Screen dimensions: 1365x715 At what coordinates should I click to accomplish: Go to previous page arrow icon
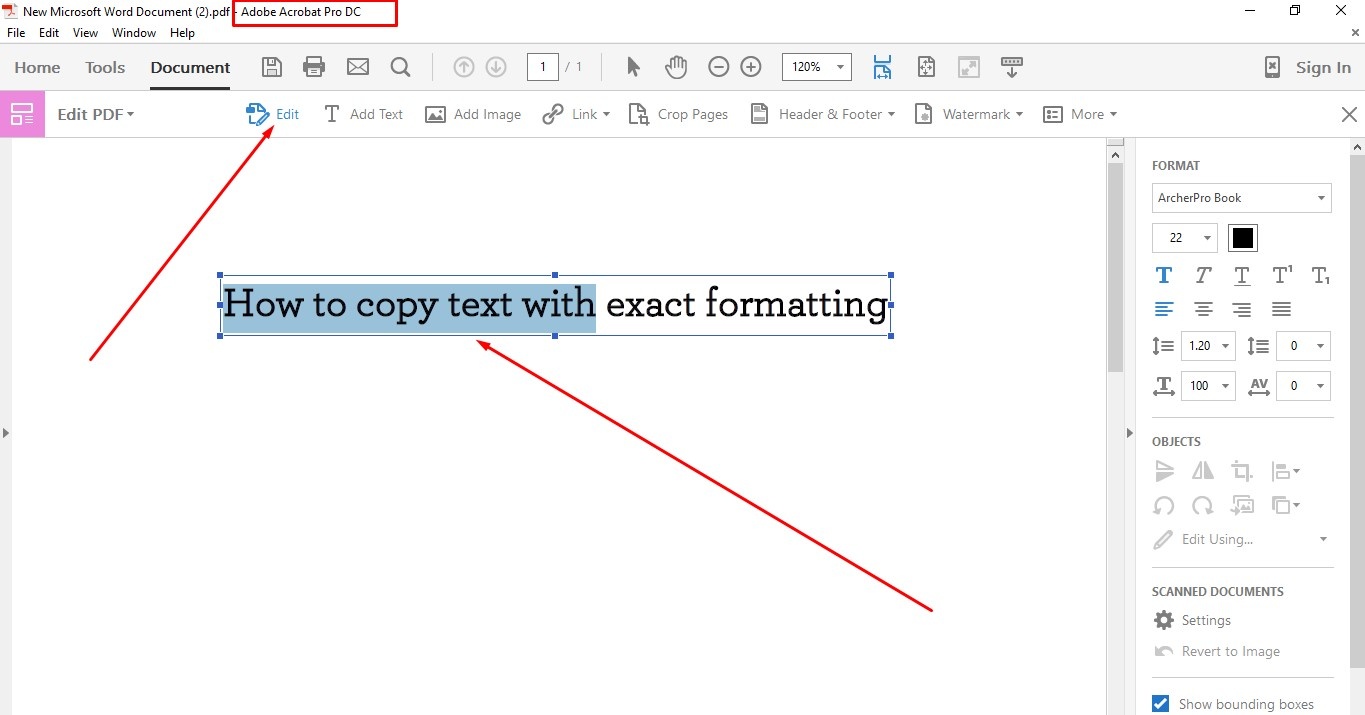463,67
